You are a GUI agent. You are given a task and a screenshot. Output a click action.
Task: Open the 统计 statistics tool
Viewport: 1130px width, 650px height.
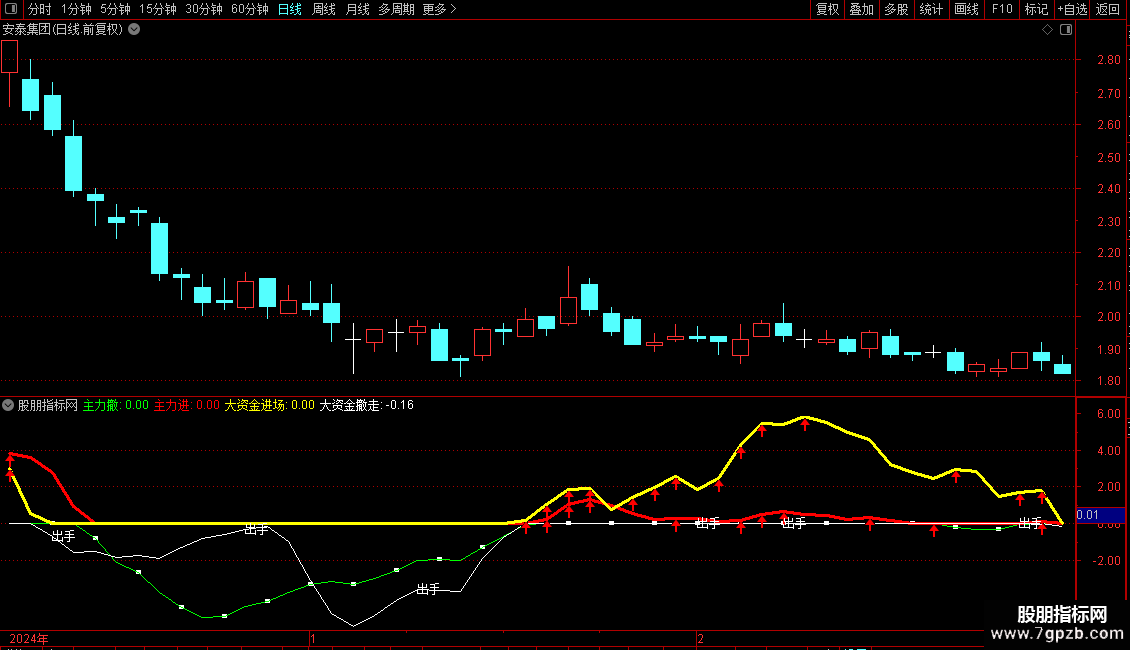pyautogui.click(x=931, y=9)
